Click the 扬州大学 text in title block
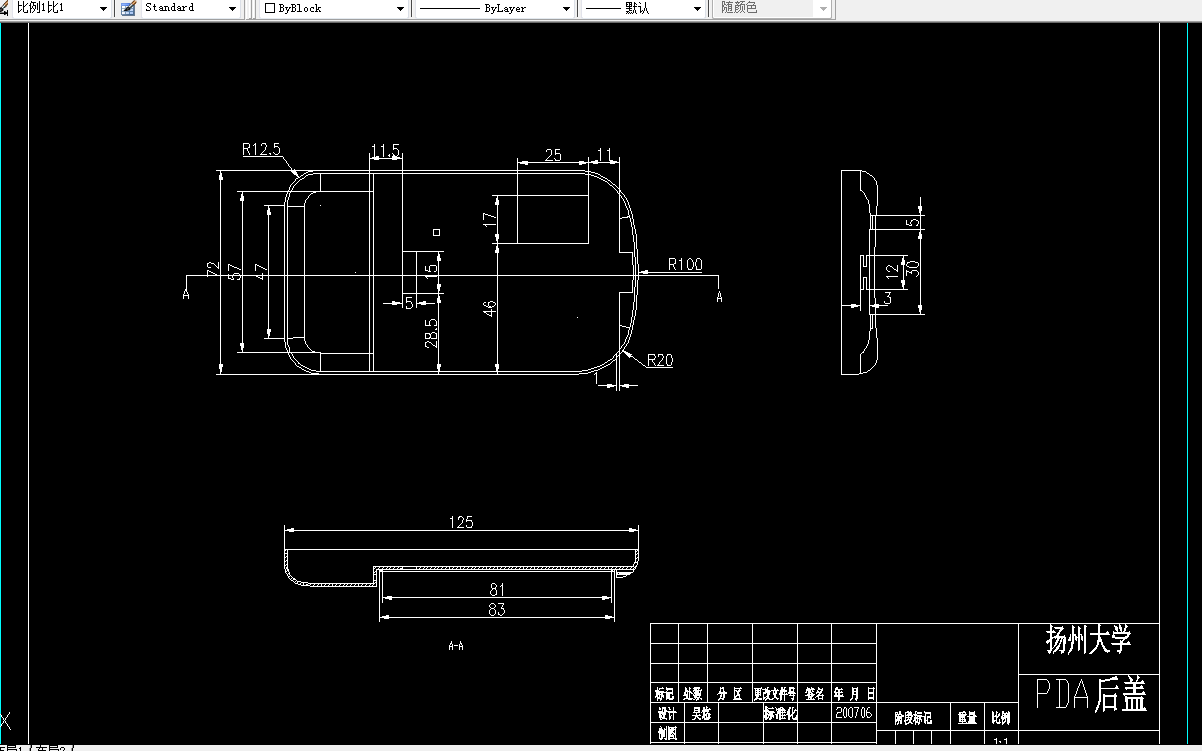 click(1090, 641)
